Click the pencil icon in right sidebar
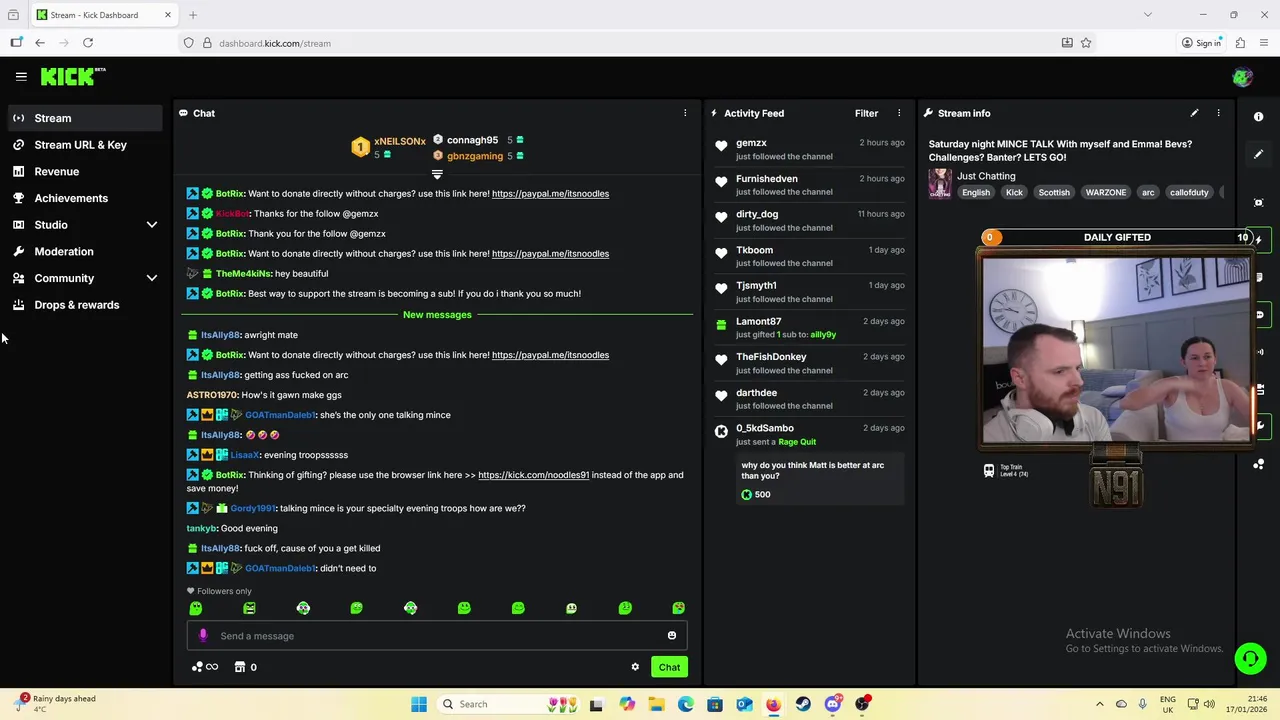1280x720 pixels. (x=1259, y=154)
